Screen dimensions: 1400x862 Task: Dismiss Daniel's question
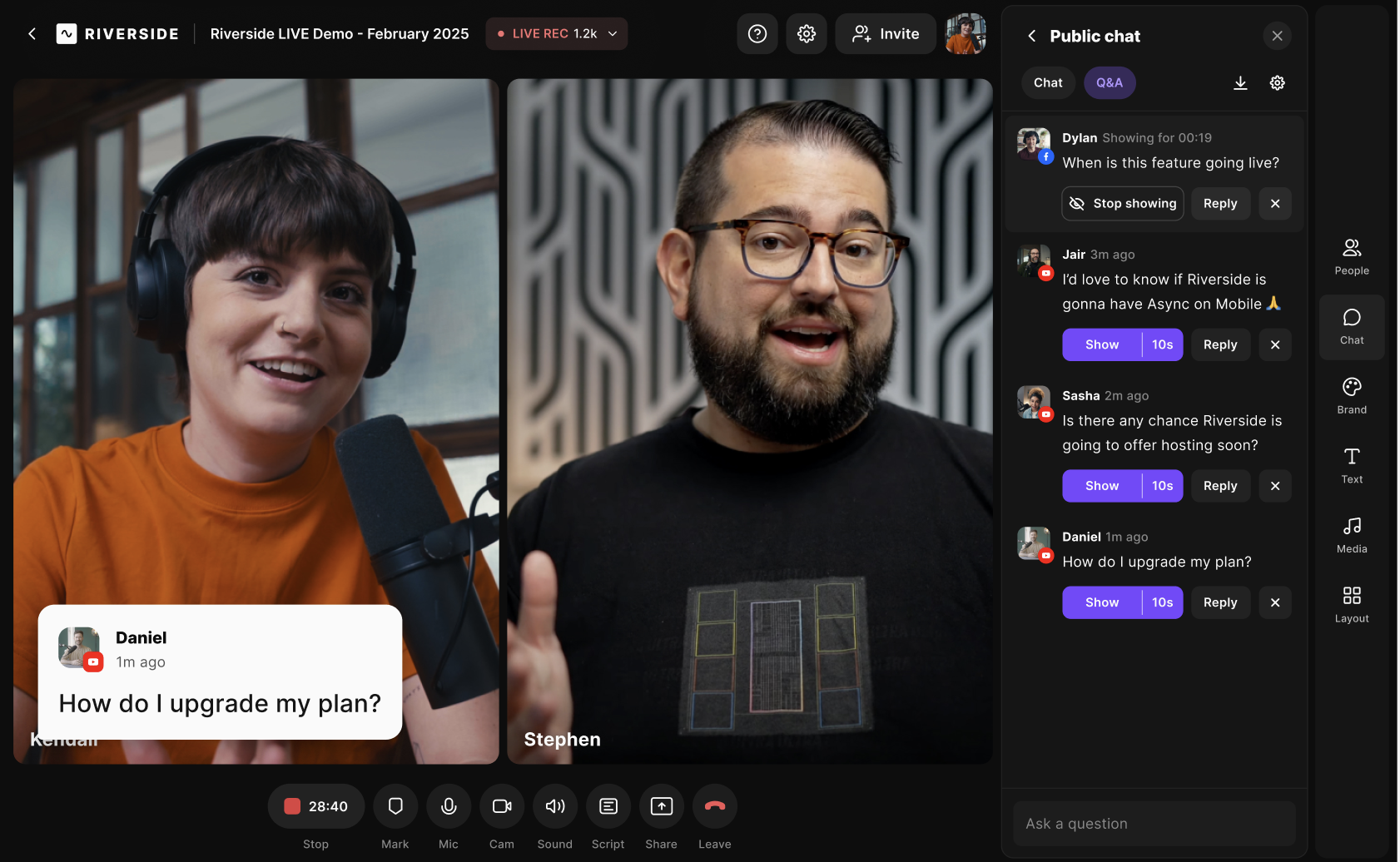click(x=1274, y=602)
